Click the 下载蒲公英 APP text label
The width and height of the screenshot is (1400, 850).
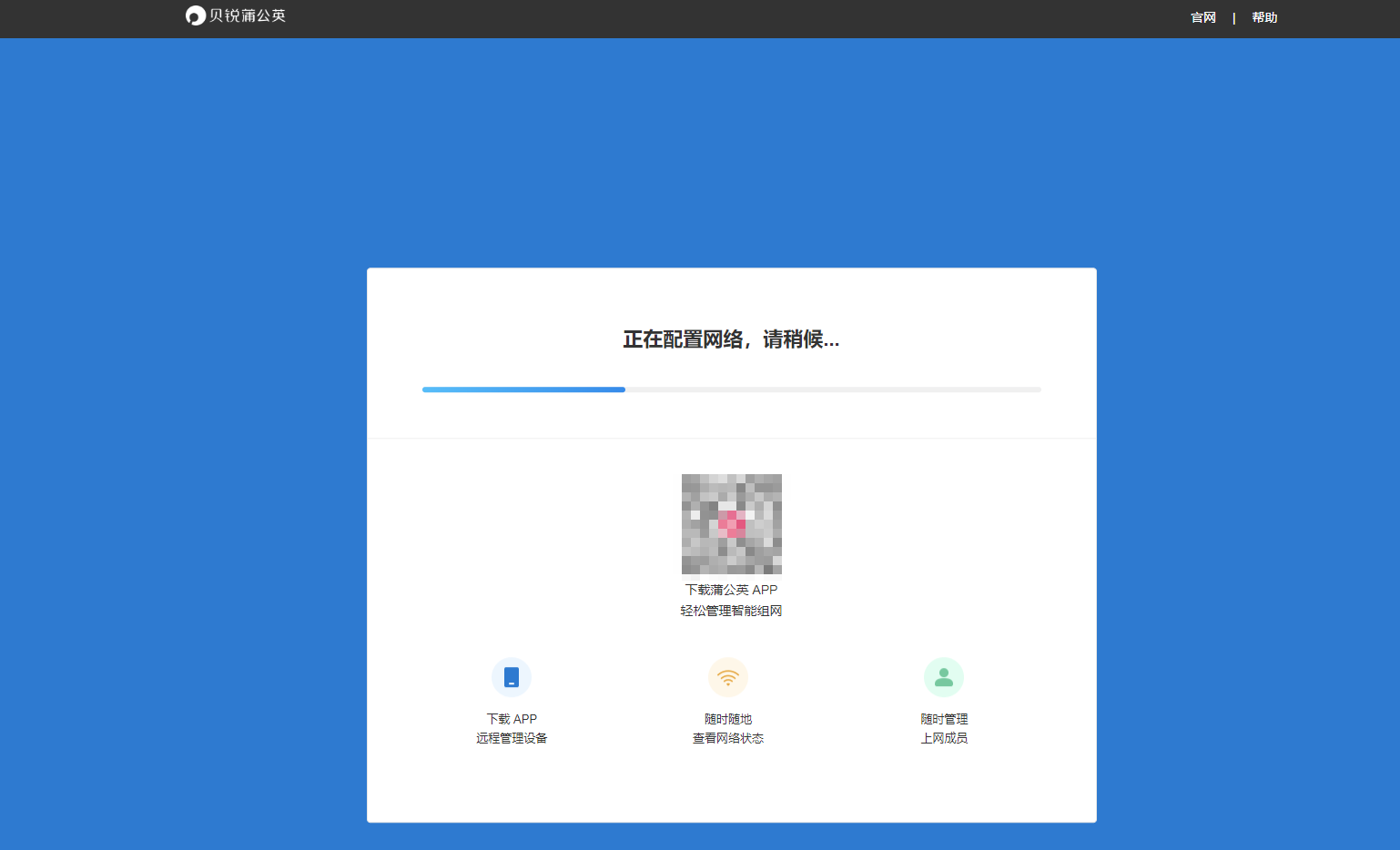pos(731,590)
